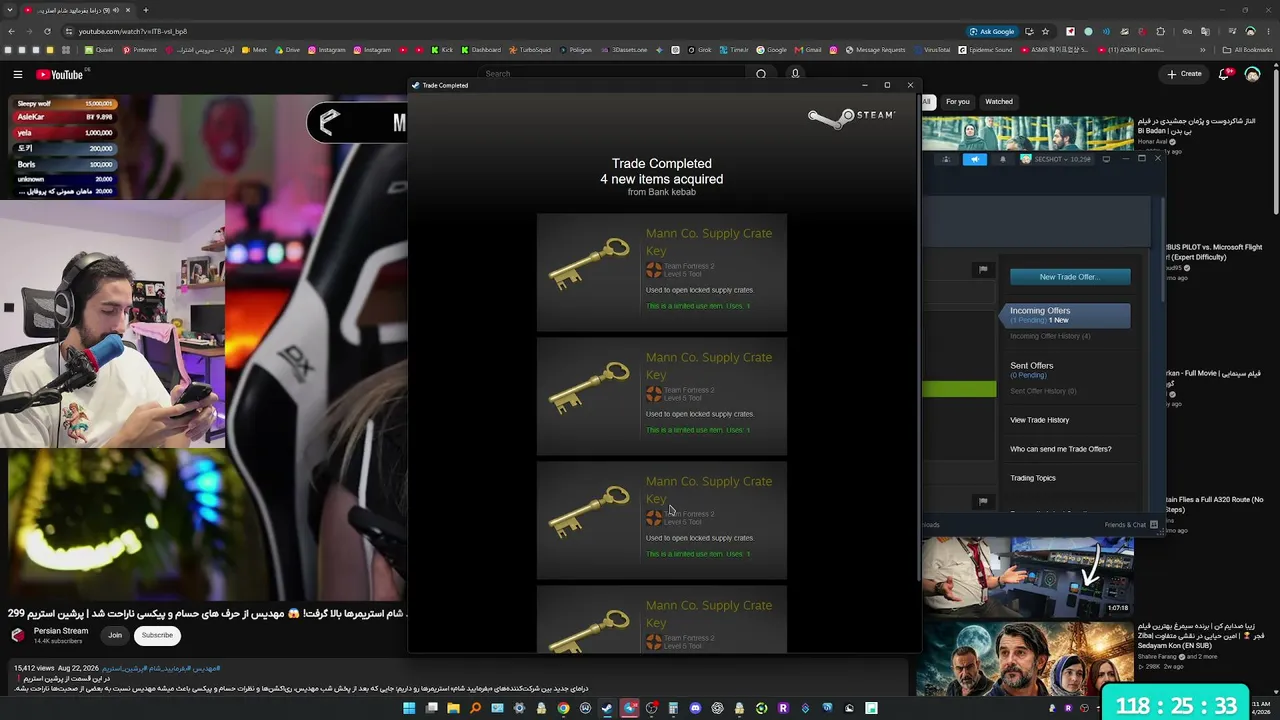Select the second Mann Co. Supply Crate Key
Screen dimensions: 1280x720
click(x=662, y=396)
